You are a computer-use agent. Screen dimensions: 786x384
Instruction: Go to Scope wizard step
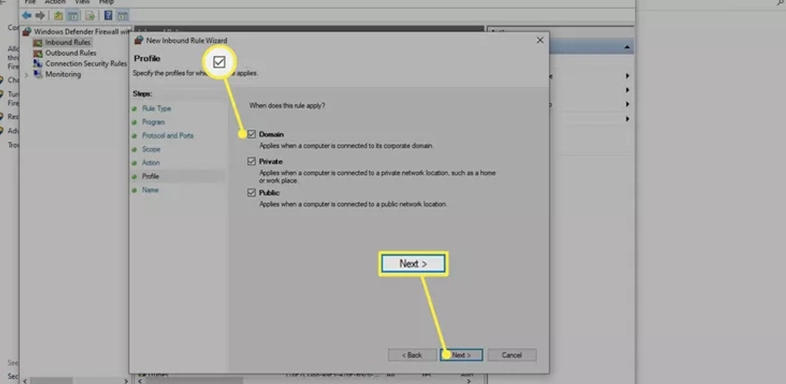[151, 149]
